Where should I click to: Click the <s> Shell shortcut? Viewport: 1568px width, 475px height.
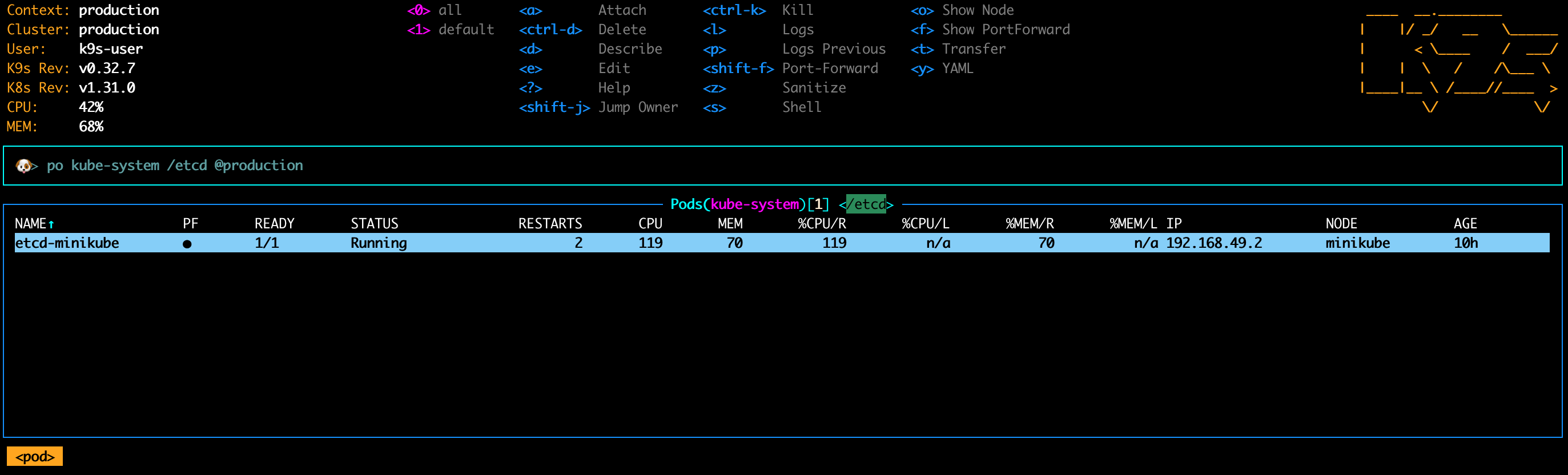pos(762,108)
